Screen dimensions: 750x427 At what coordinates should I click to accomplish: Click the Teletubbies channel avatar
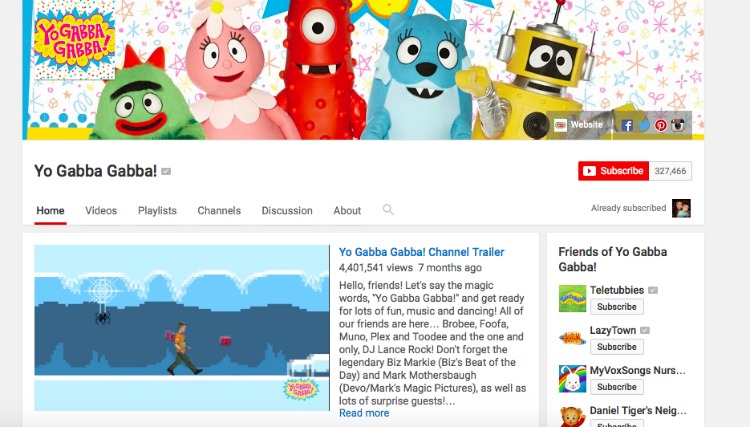572,297
